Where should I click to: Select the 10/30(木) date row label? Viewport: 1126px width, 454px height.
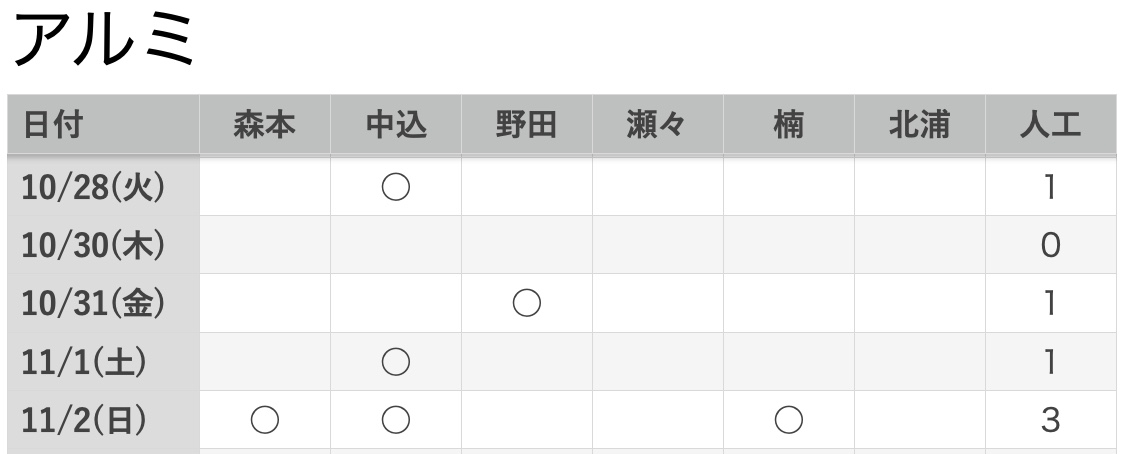(93, 245)
